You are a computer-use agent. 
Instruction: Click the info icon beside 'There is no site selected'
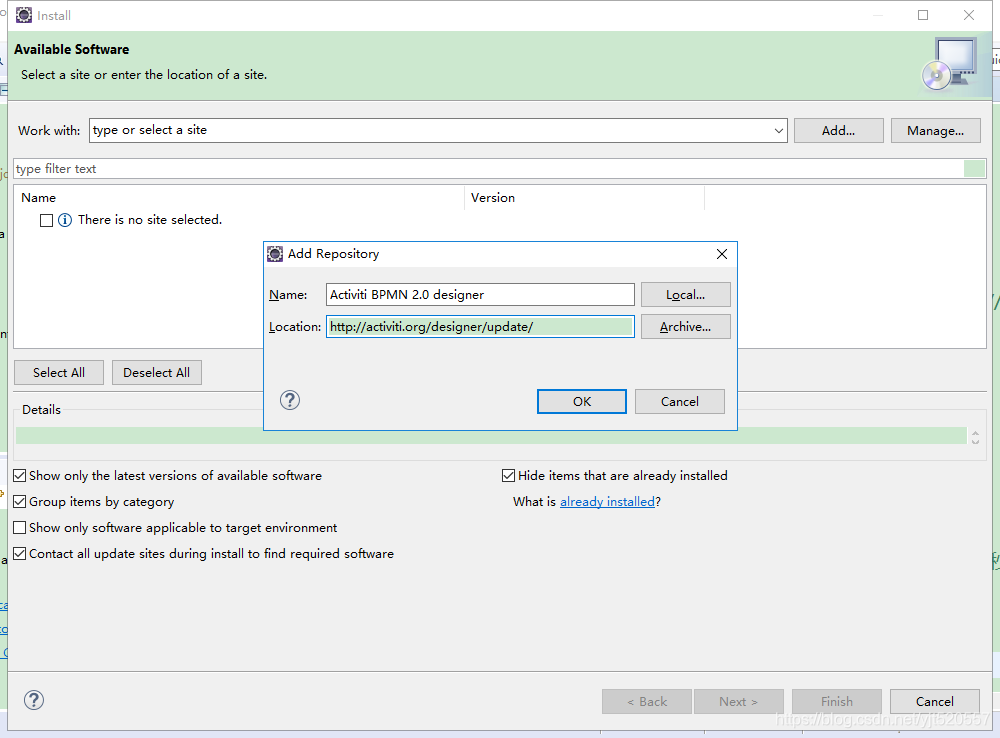[65, 220]
